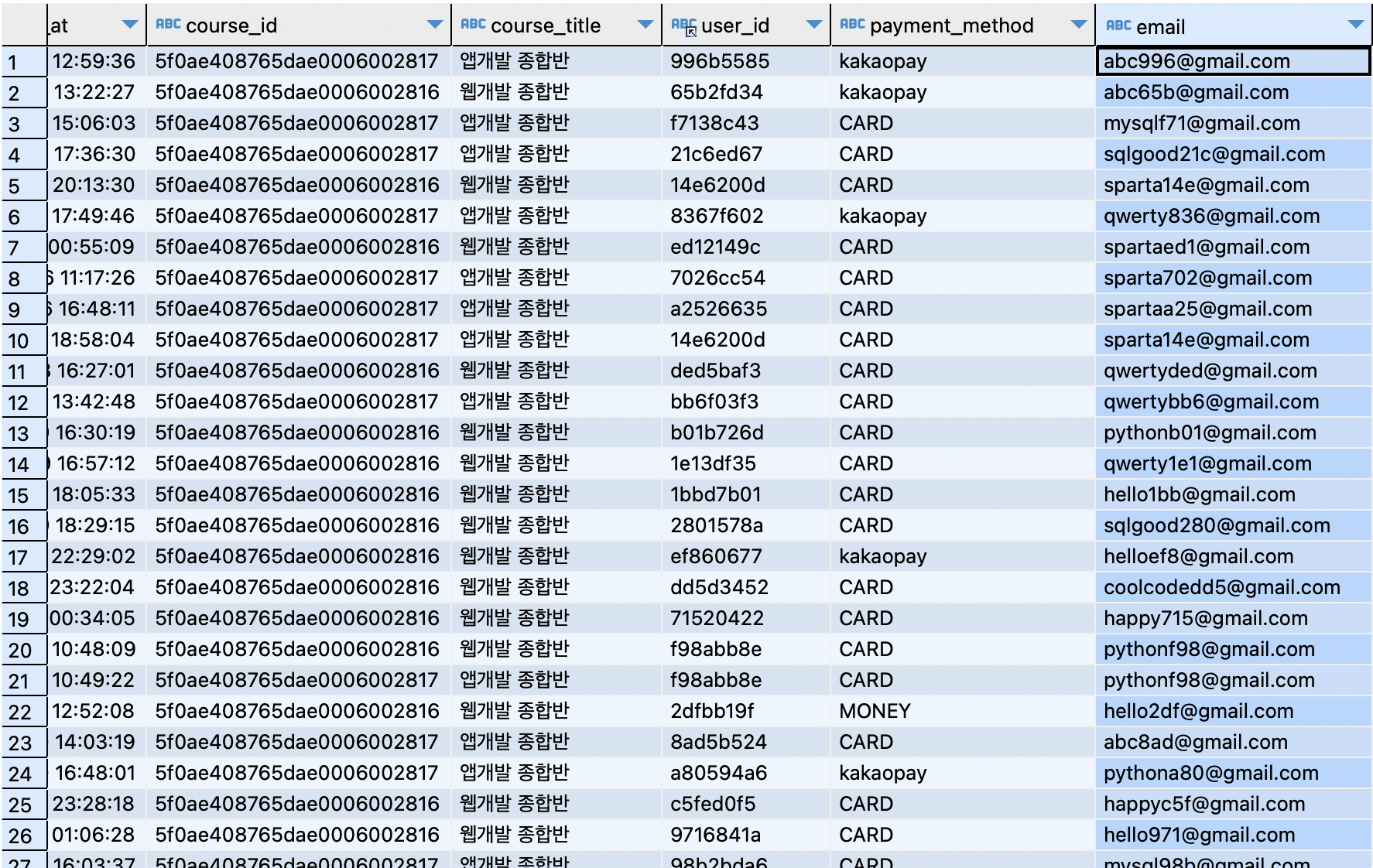1373x868 pixels.
Task: Click time cell 20:13:30
Action: click(x=97, y=185)
